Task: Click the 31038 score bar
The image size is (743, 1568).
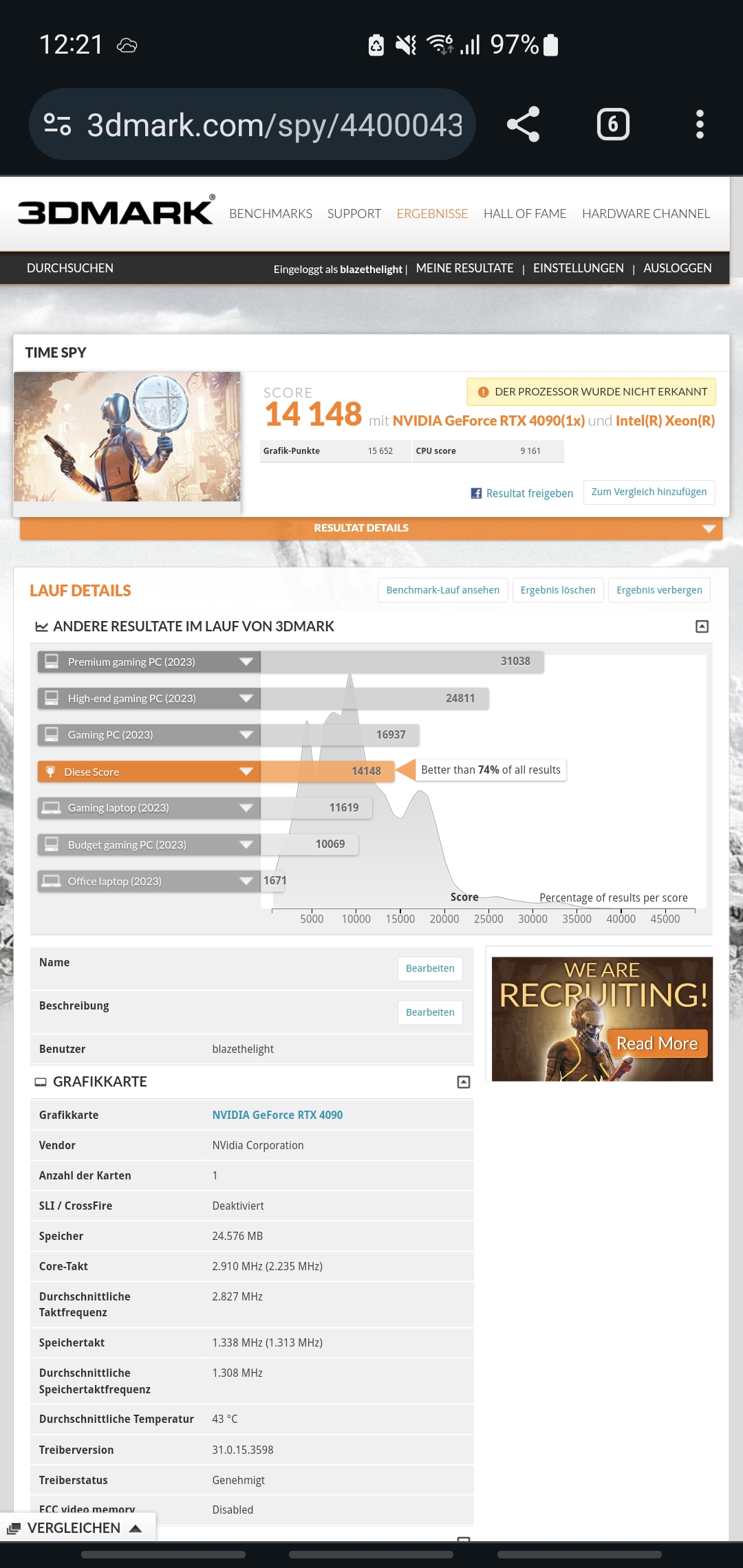Action: pyautogui.click(x=402, y=662)
